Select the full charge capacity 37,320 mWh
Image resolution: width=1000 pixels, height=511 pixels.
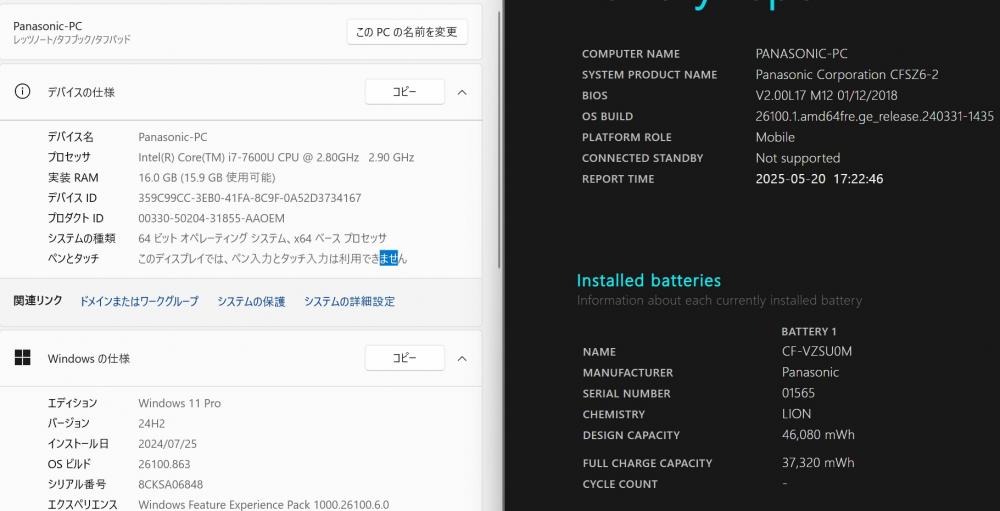click(x=818, y=463)
